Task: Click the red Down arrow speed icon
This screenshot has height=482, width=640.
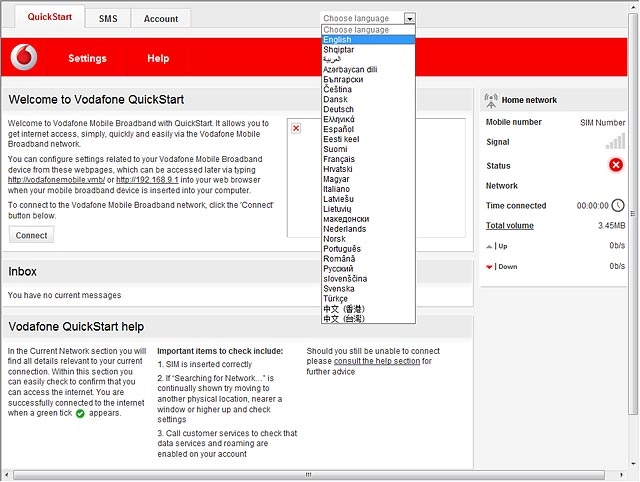Action: click(489, 267)
